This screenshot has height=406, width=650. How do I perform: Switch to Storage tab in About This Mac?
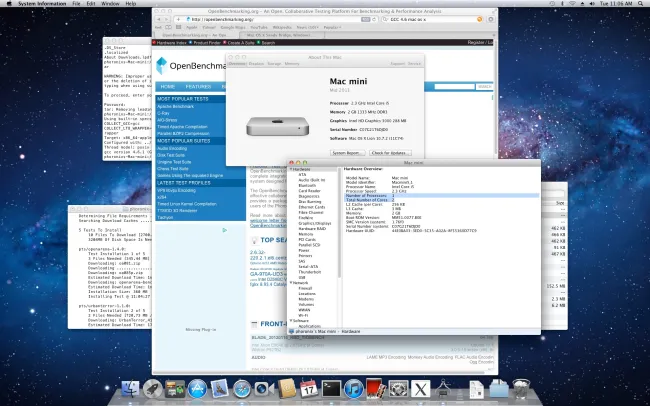(x=274, y=64)
